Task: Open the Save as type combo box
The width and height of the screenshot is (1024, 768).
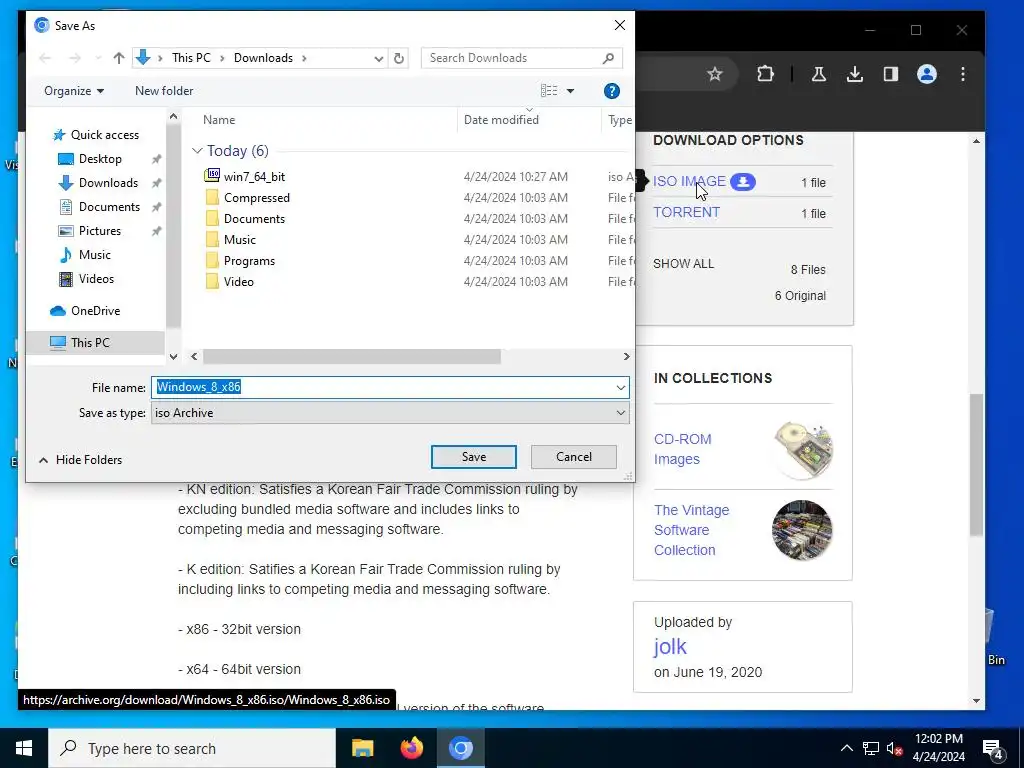Action: click(390, 413)
